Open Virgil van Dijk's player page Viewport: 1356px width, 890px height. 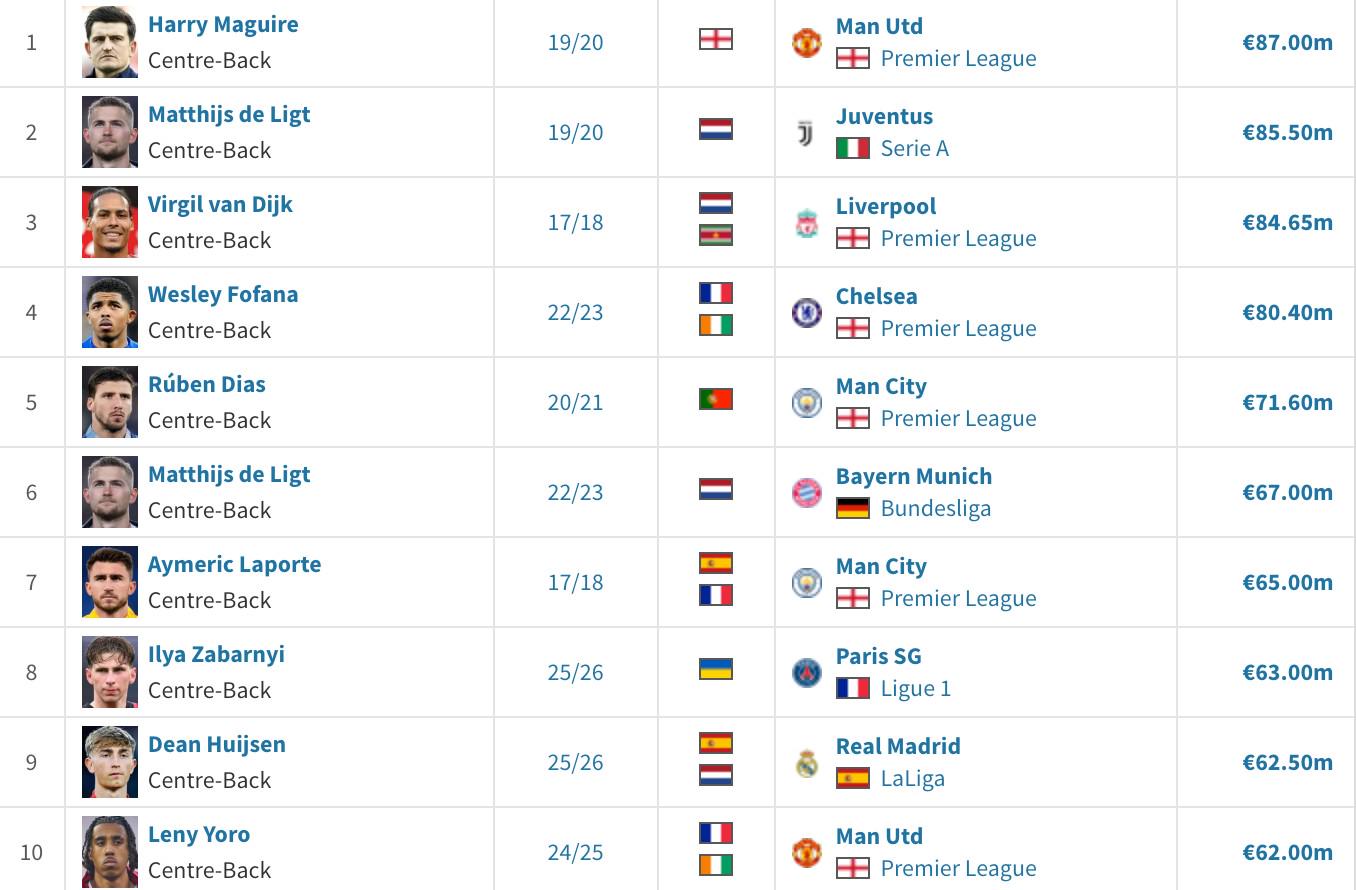click(220, 204)
